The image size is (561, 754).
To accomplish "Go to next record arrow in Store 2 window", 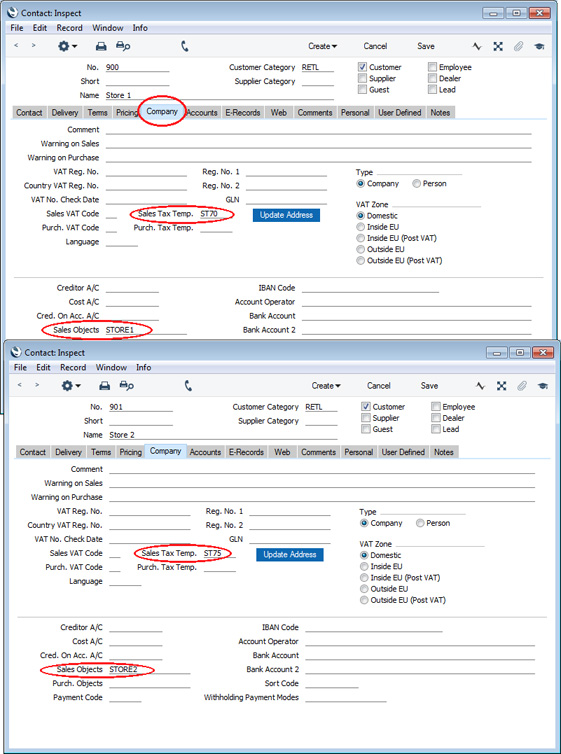I will [x=37, y=385].
